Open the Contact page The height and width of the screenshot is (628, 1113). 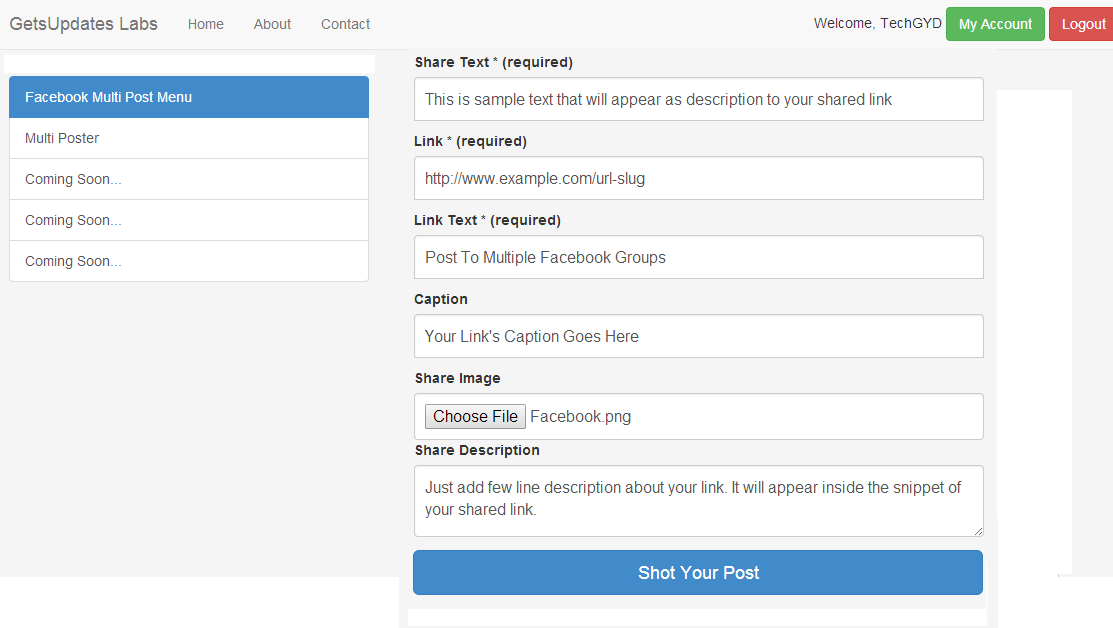(x=345, y=23)
